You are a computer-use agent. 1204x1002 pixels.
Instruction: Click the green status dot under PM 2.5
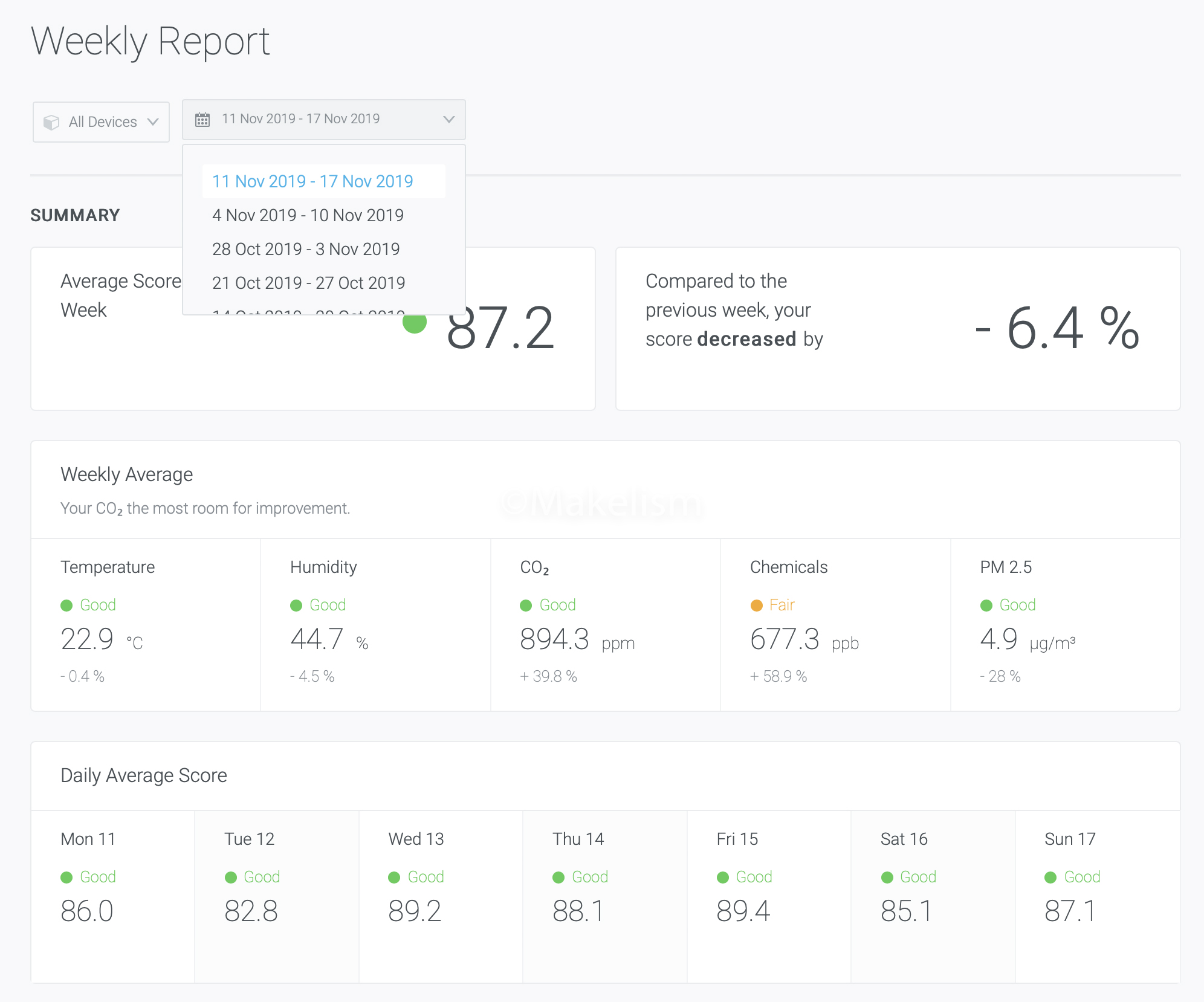coord(986,606)
